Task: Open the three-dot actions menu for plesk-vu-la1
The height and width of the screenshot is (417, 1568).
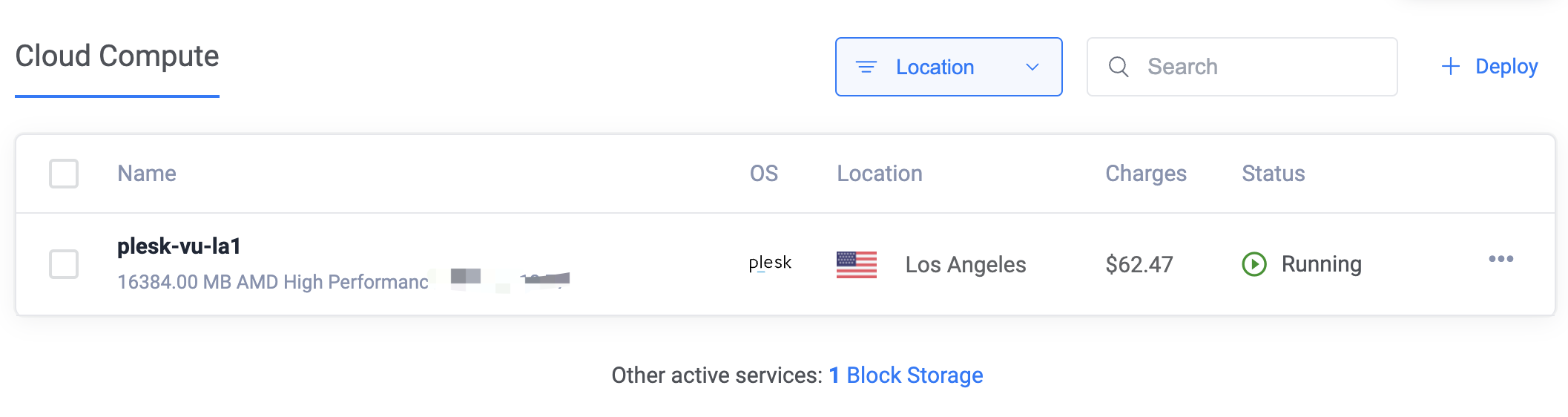Action: (x=1501, y=259)
